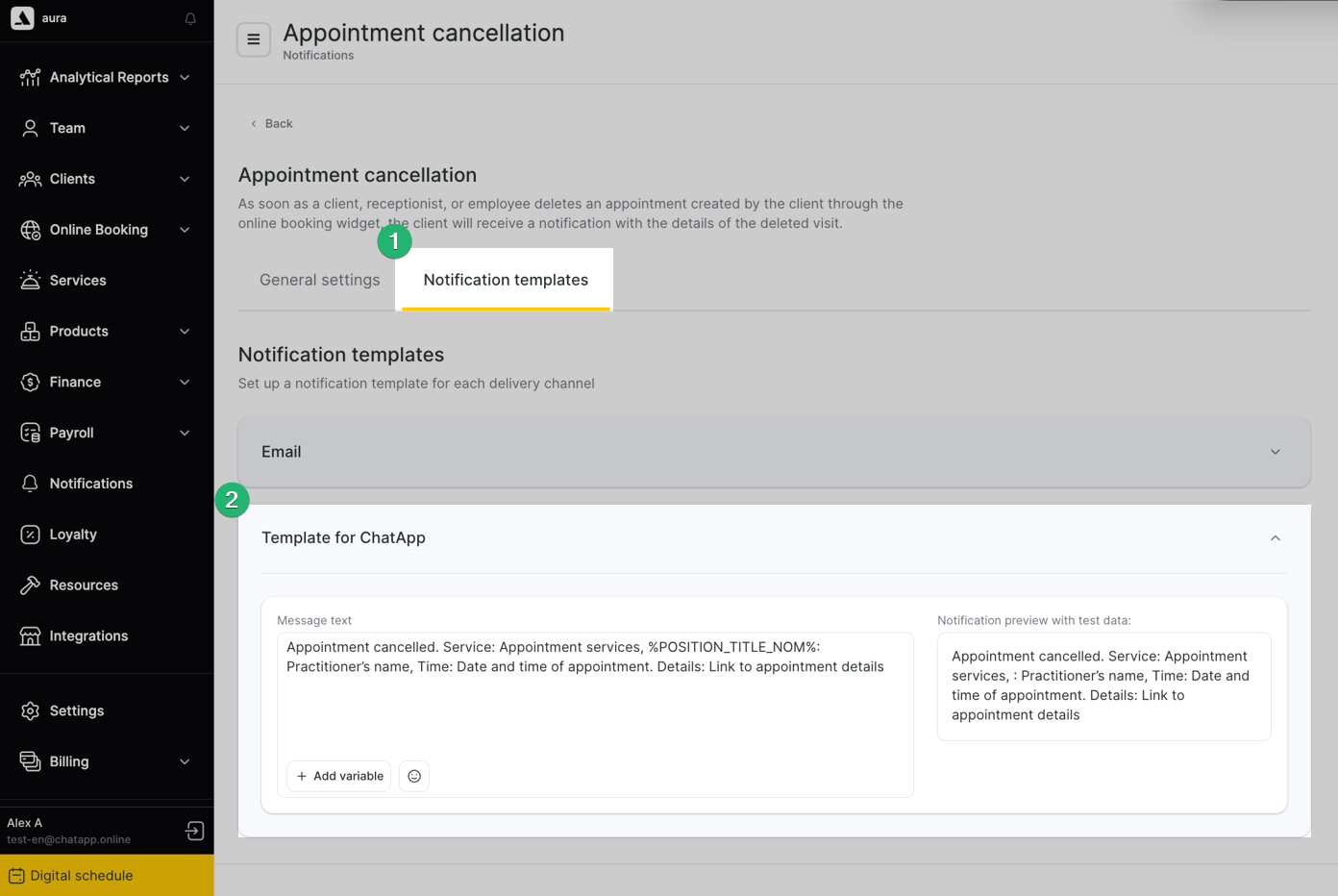The image size is (1338, 896).
Task: Expand the Online Booking submenu chevron
Action: pos(185,230)
